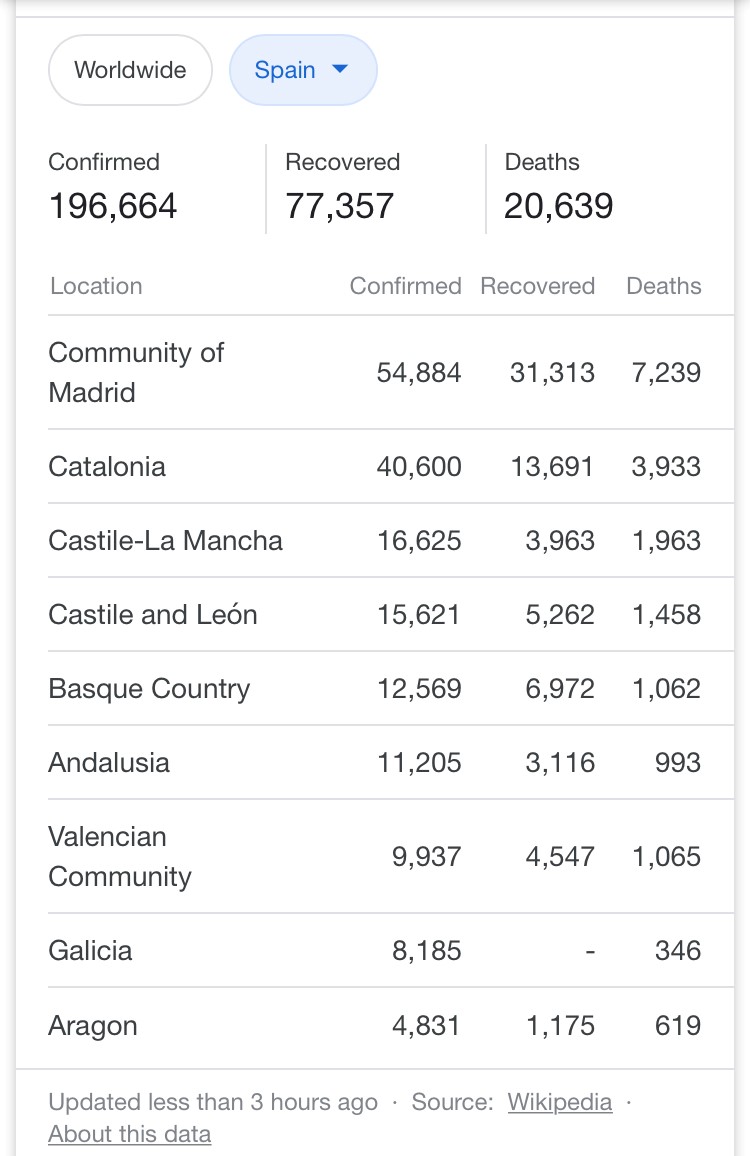Open the Spain region dropdown
This screenshot has height=1156, width=750.
tap(303, 70)
